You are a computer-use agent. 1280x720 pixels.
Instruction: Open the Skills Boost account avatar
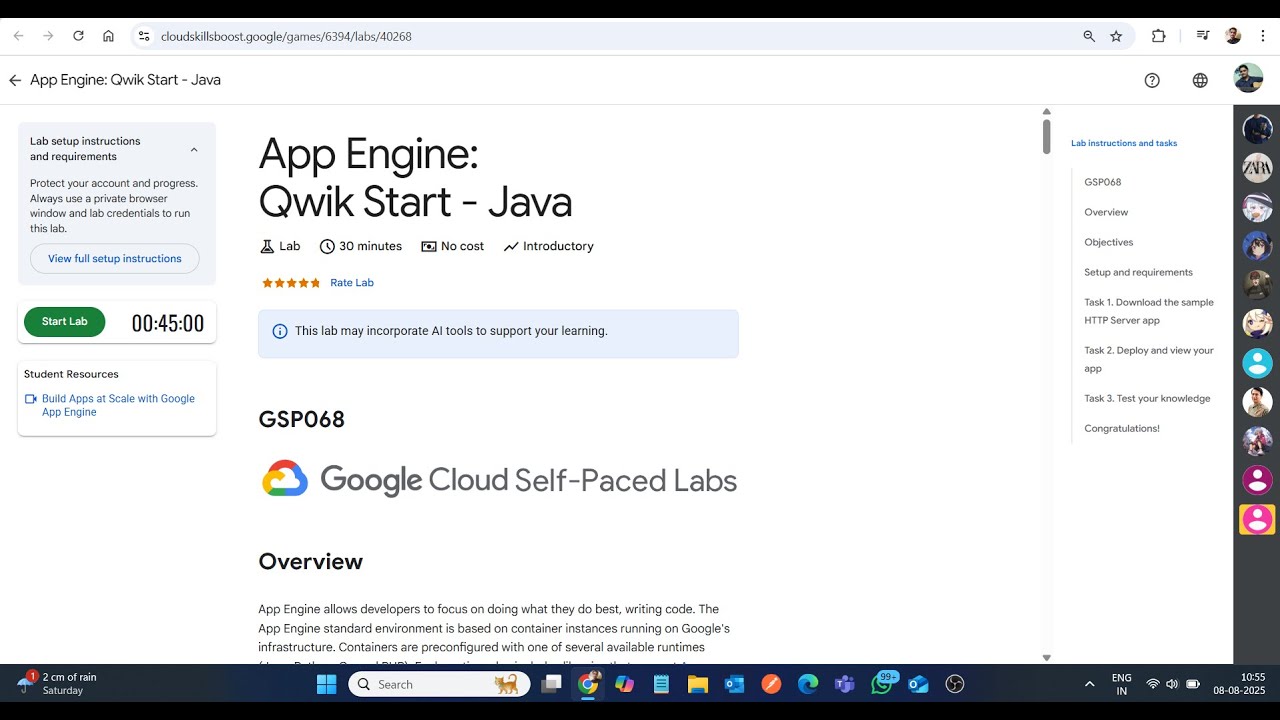point(1248,78)
